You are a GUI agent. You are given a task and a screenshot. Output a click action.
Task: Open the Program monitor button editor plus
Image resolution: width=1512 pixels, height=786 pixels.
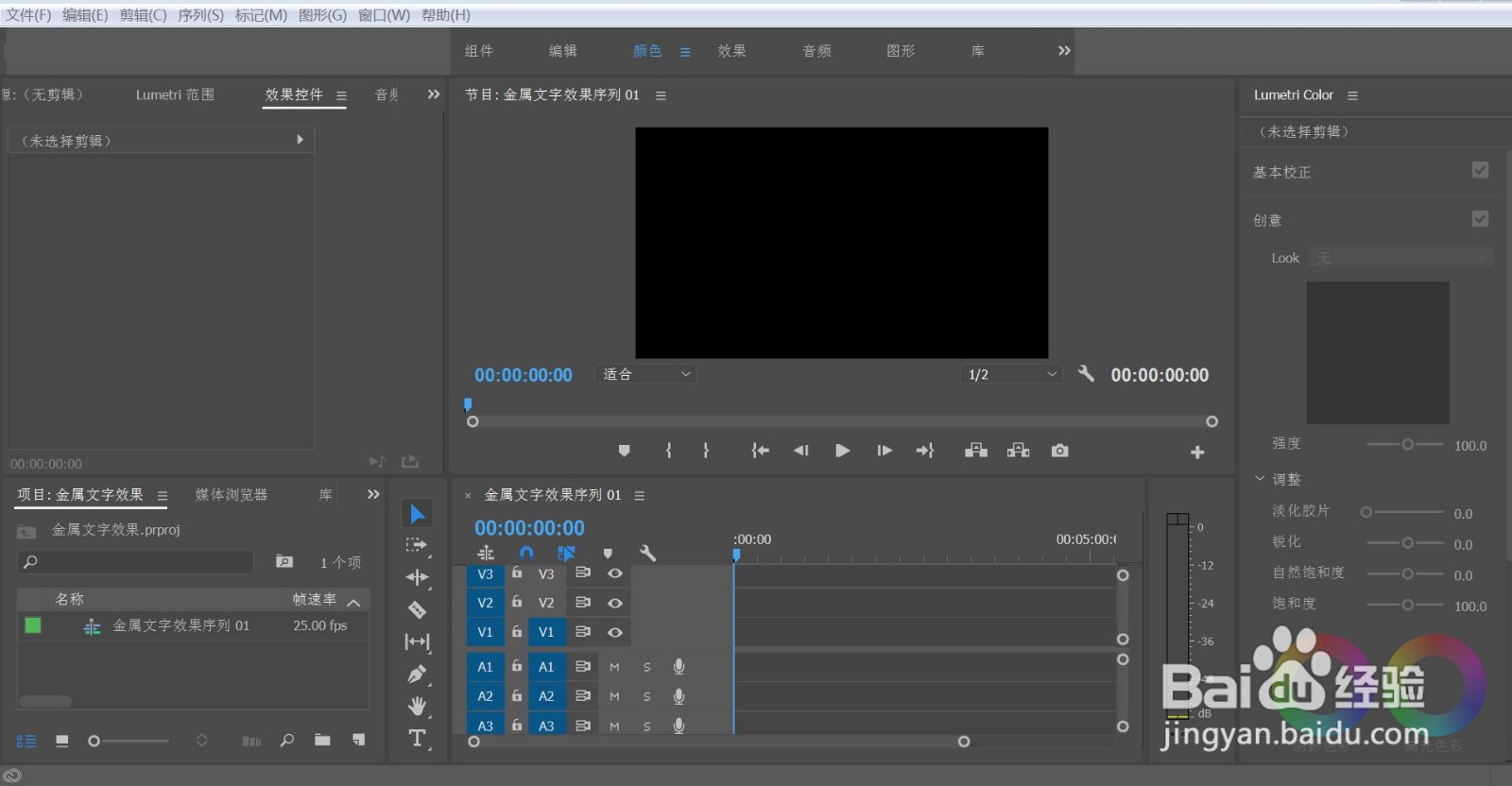(x=1197, y=453)
